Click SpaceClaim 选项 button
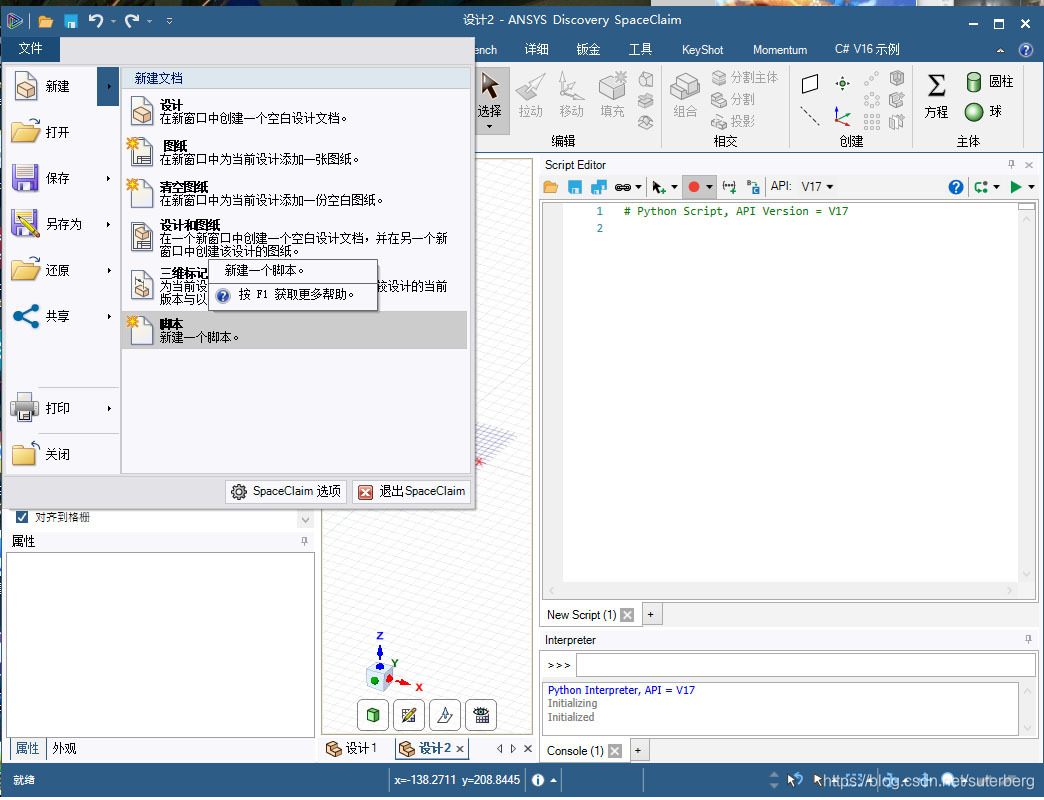This screenshot has height=800, width=1044. (x=286, y=491)
